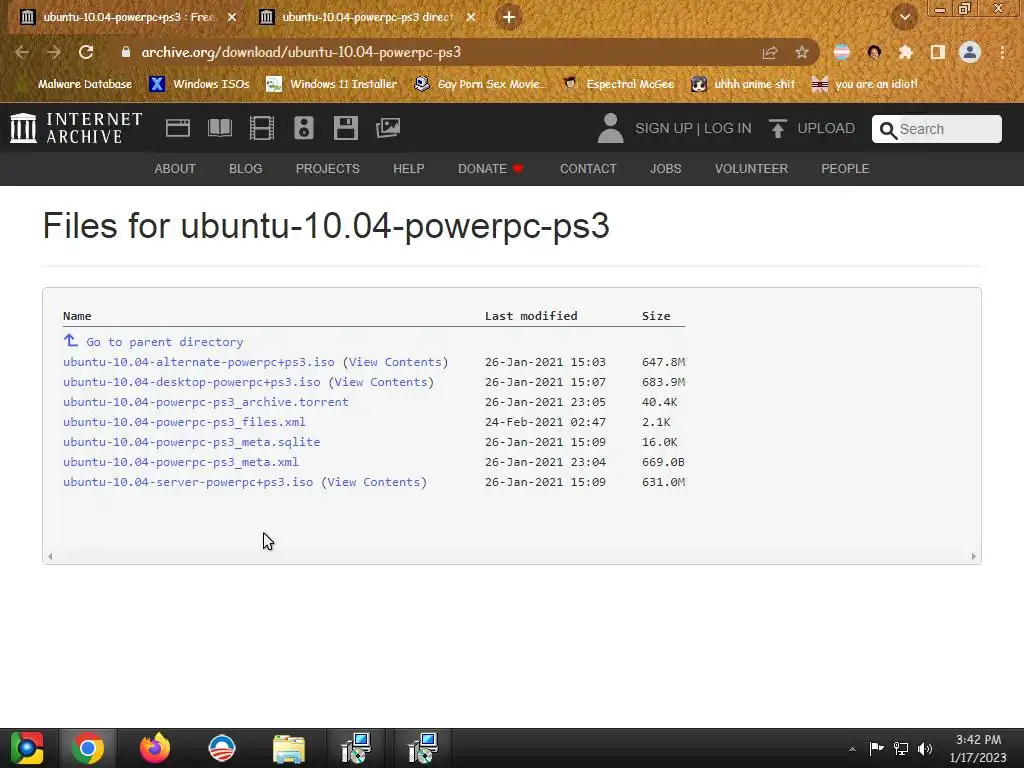The image size is (1024, 768).
Task: Open the texts book icon
Action: click(219, 128)
